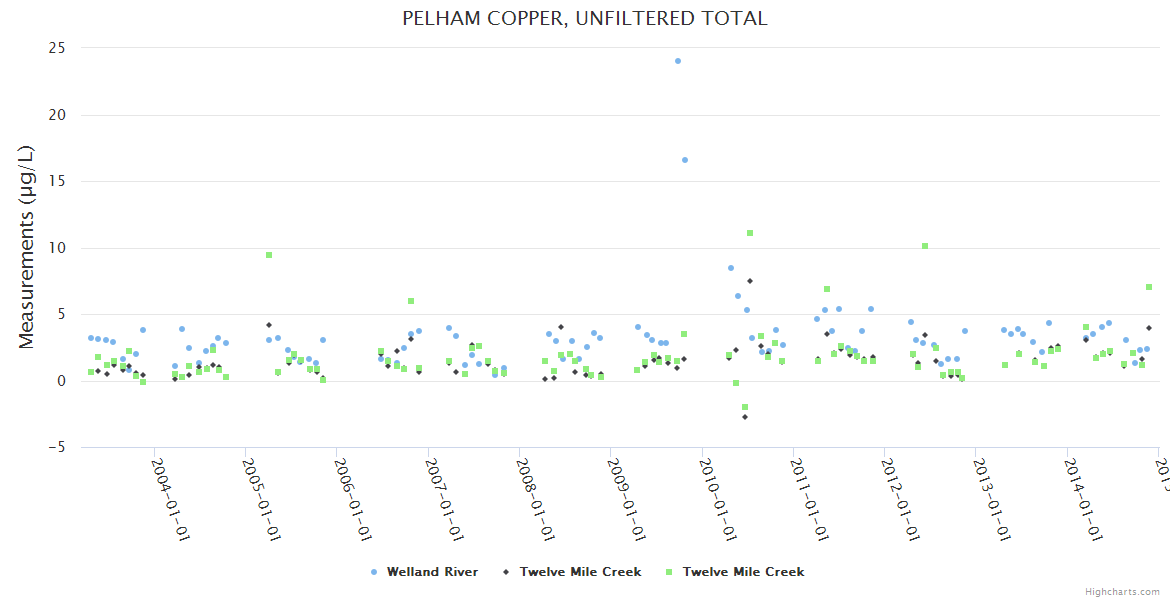This screenshot has height=600, width=1170.
Task: Click the 2013-01-01 x-axis date label
Action: tap(992, 497)
